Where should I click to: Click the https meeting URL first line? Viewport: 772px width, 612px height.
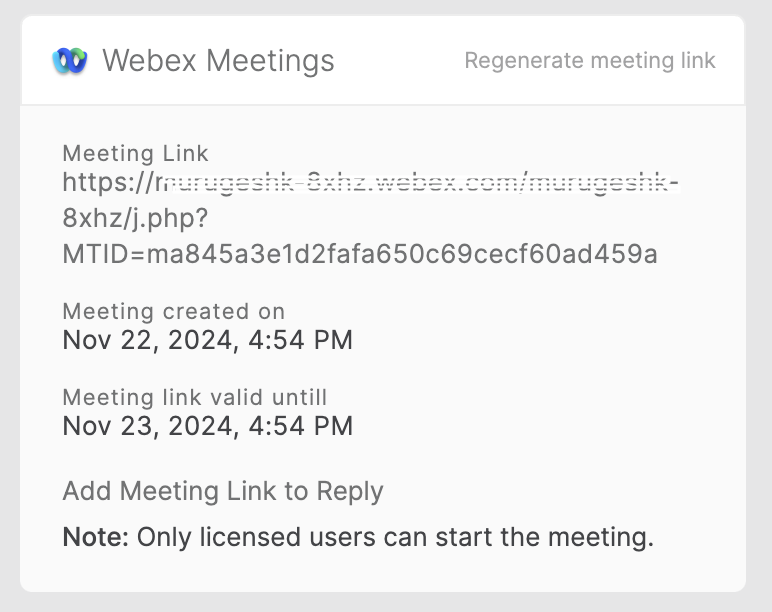pyautogui.click(x=371, y=182)
